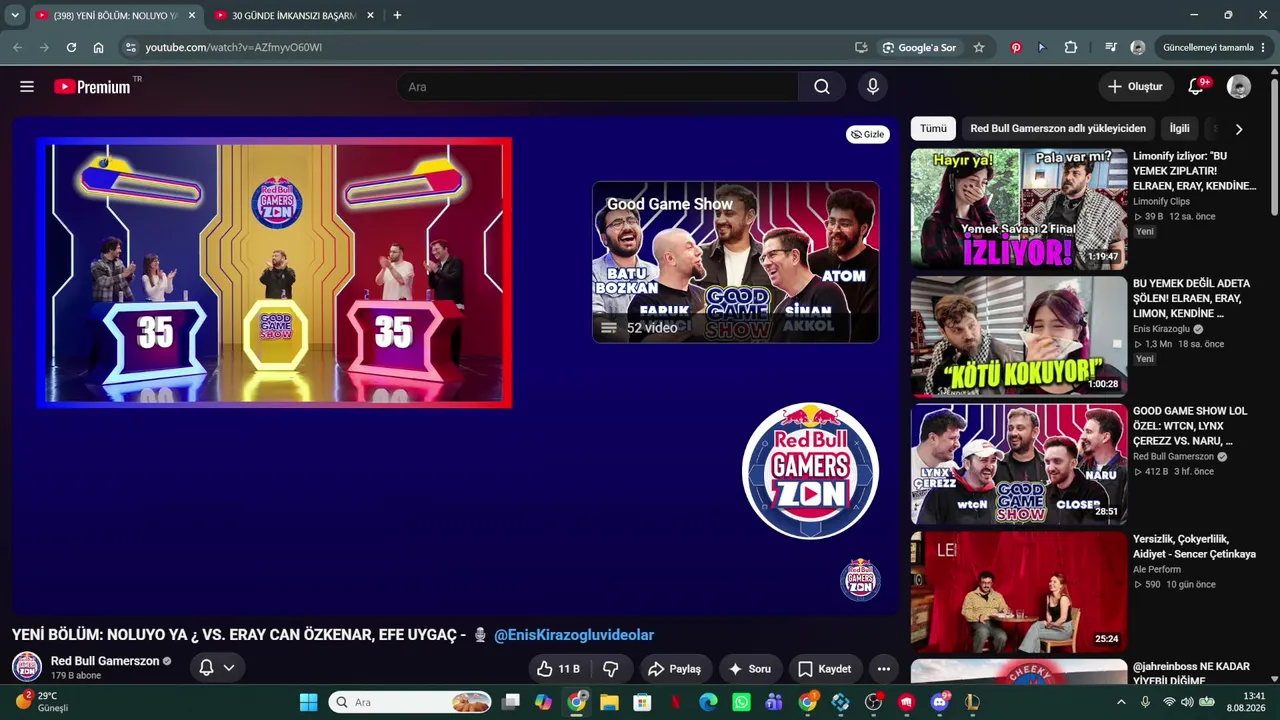Open the end screen video thumbnail showing 35 scores

274,272
